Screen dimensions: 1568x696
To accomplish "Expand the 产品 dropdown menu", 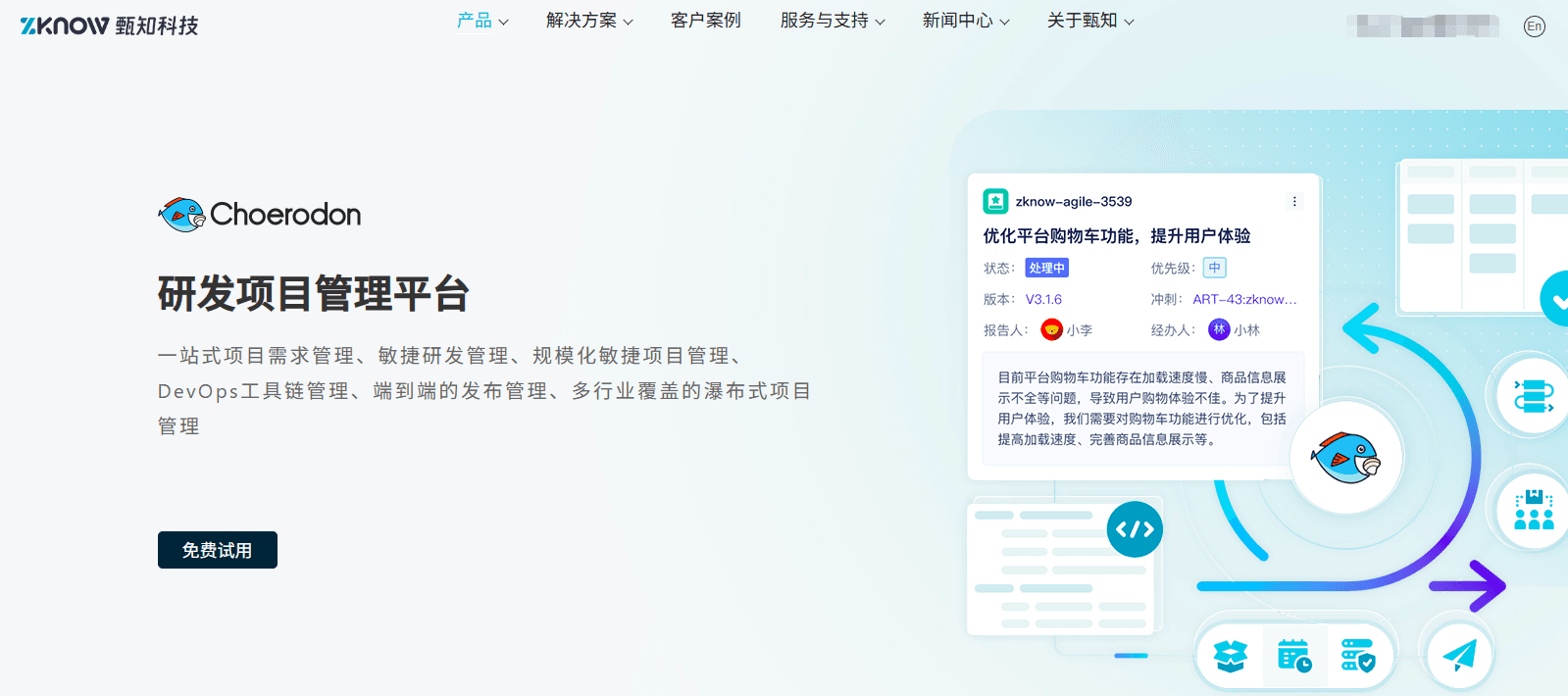I will point(482,21).
